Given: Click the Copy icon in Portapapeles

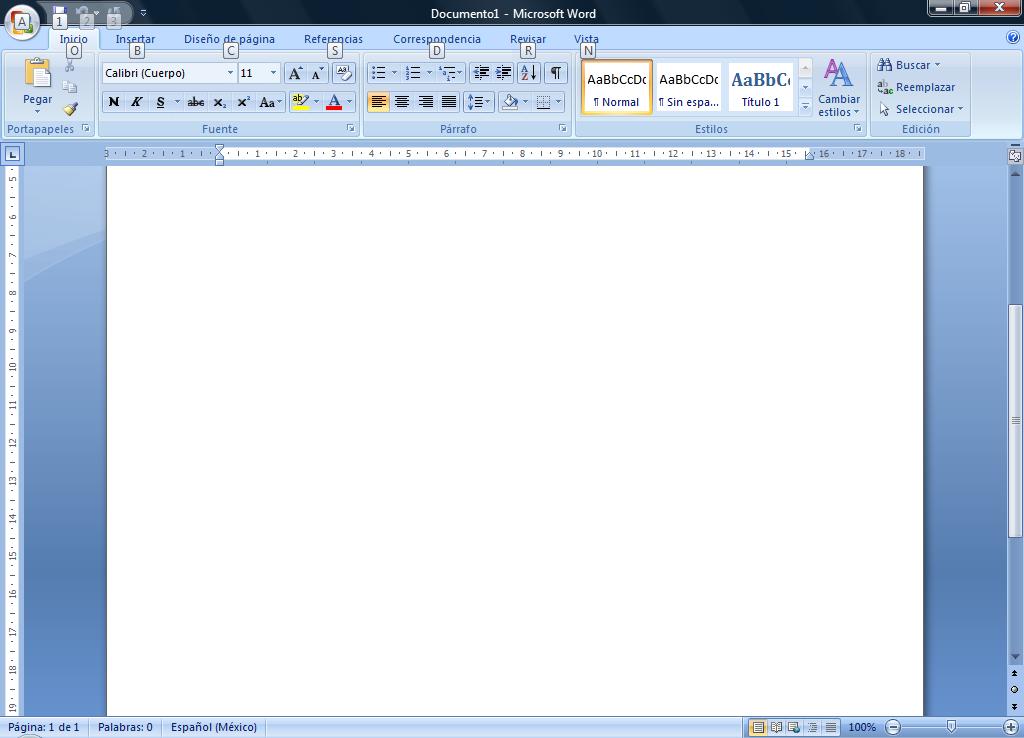Looking at the screenshot, I should click(70, 87).
